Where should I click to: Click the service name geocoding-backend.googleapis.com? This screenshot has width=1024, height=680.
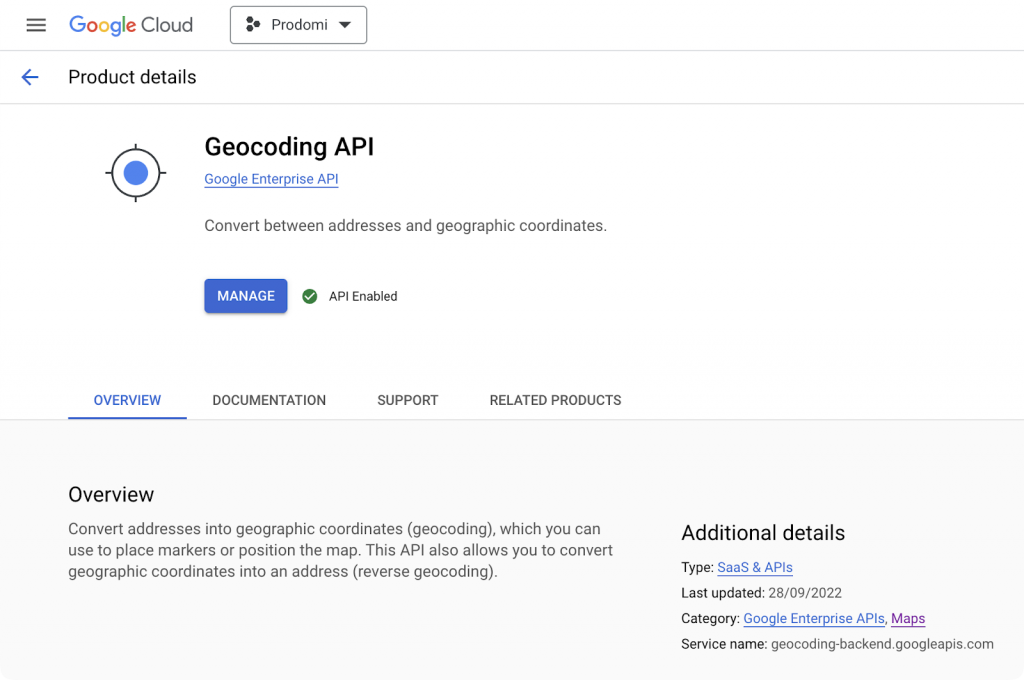pos(882,644)
